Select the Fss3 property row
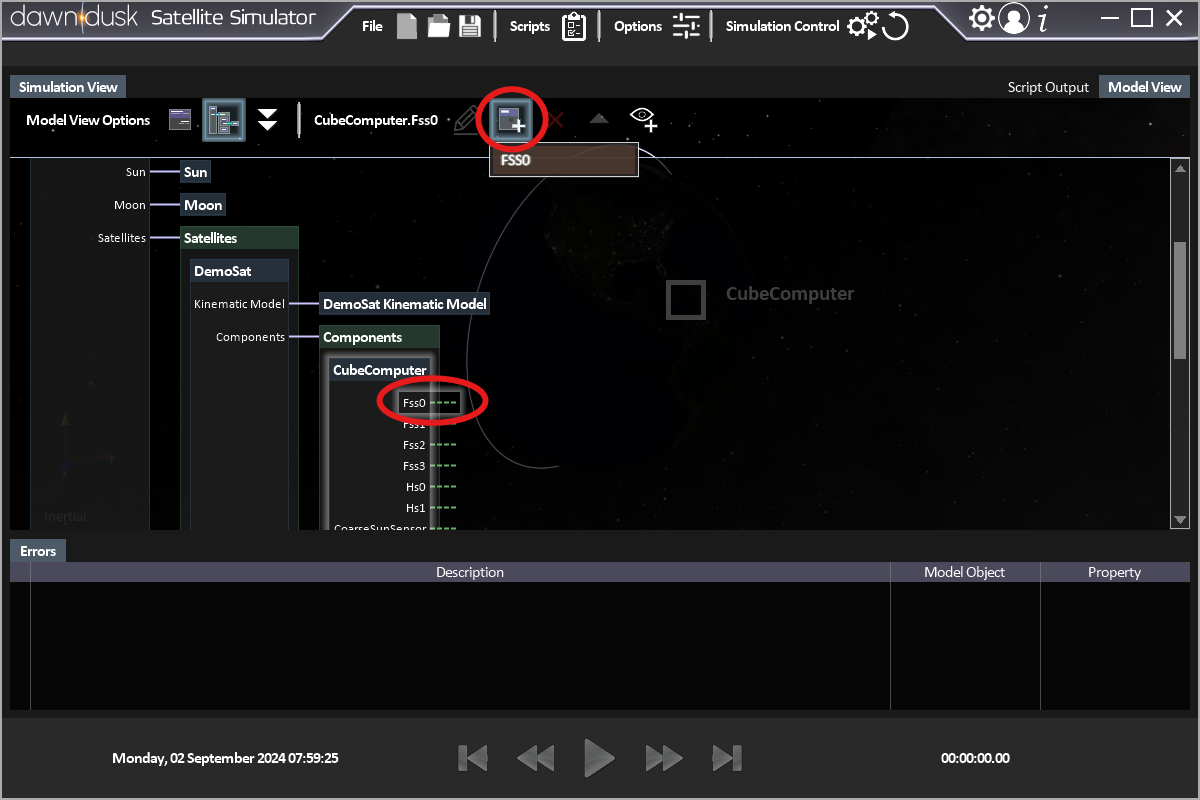 [429, 466]
